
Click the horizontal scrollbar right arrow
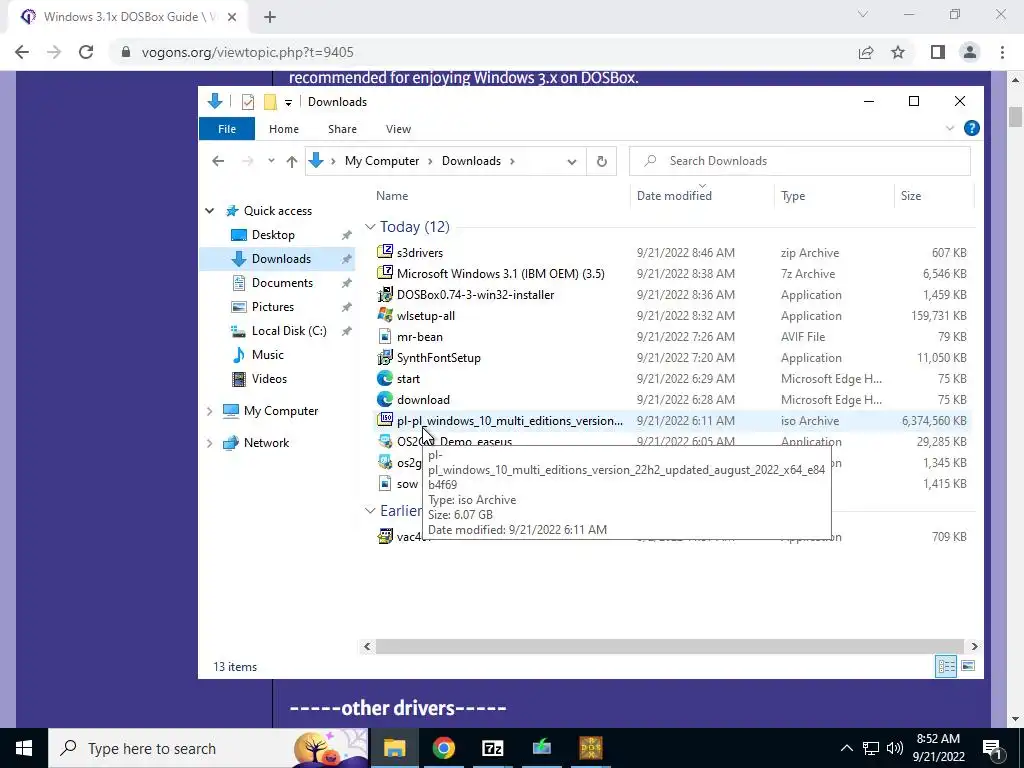(x=974, y=646)
